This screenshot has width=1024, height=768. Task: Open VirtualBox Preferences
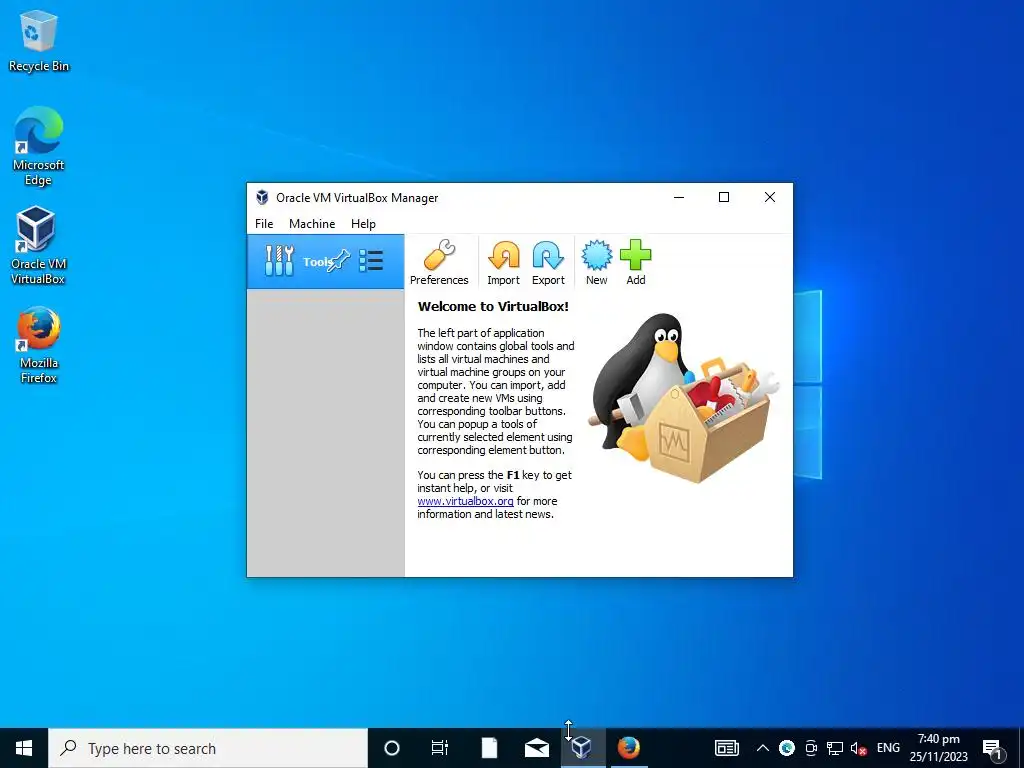(439, 263)
